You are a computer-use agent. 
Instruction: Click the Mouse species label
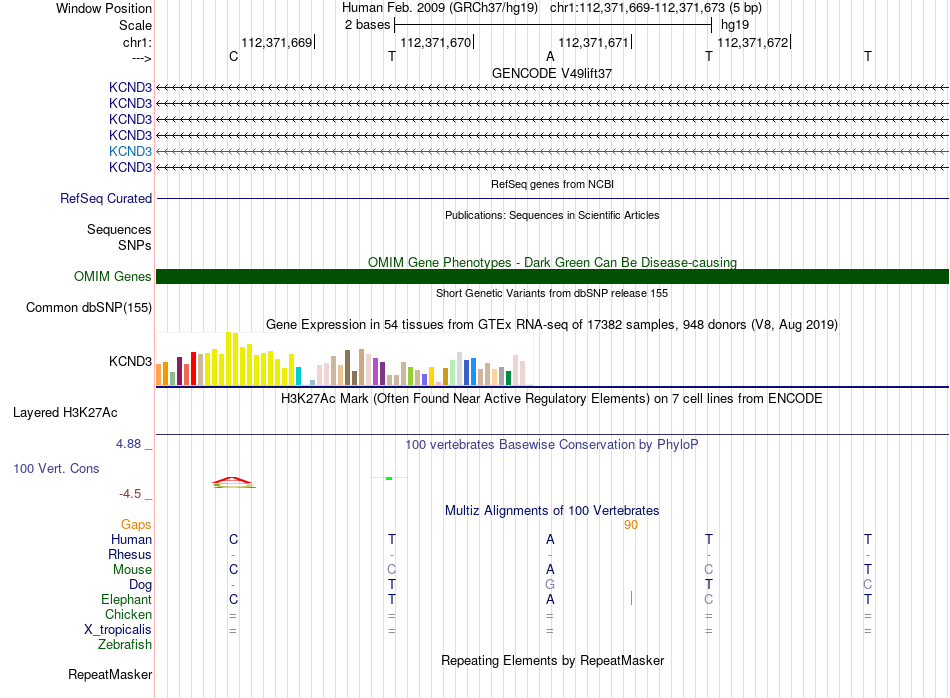132,570
